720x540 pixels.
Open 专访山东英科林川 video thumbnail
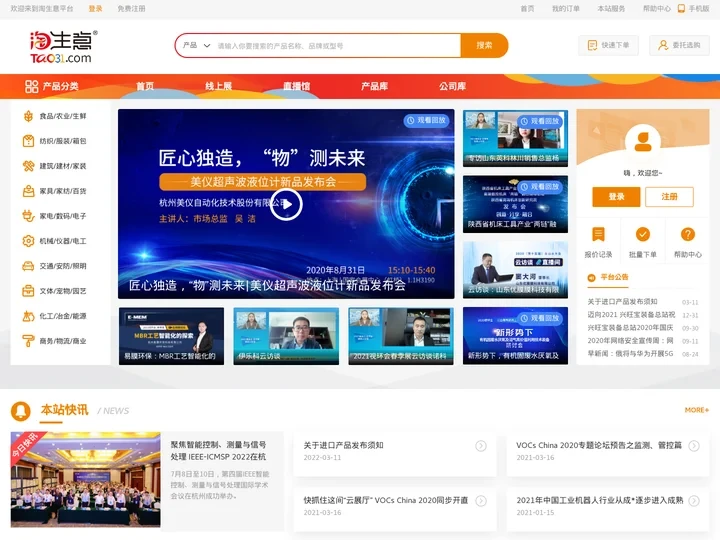pyautogui.click(x=515, y=138)
